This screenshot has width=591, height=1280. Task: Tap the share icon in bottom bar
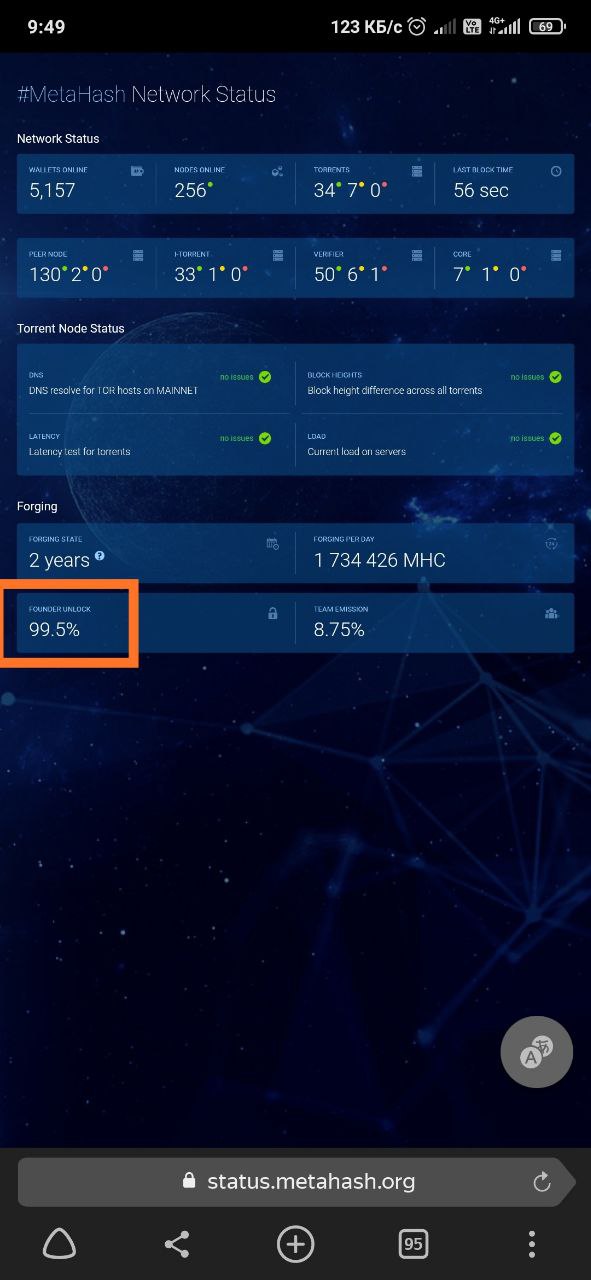pos(177,1244)
